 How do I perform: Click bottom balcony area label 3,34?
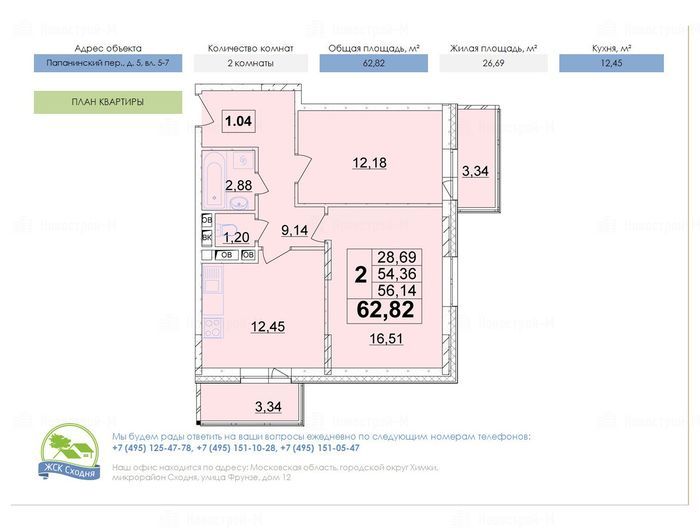(268, 407)
